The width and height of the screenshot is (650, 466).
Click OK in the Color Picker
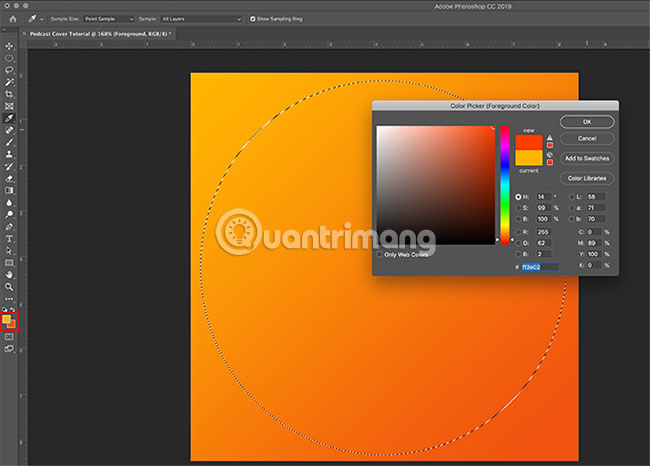coord(587,122)
